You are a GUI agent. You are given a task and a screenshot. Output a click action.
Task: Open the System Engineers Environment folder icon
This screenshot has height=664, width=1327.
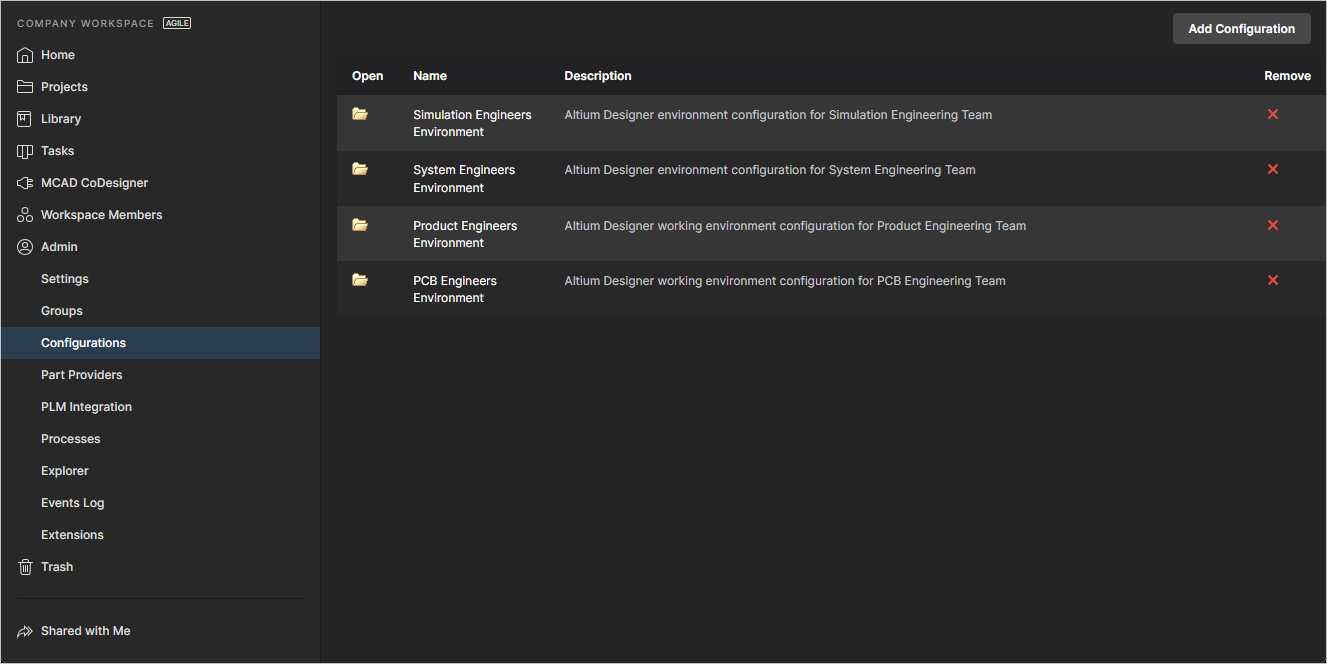(360, 169)
